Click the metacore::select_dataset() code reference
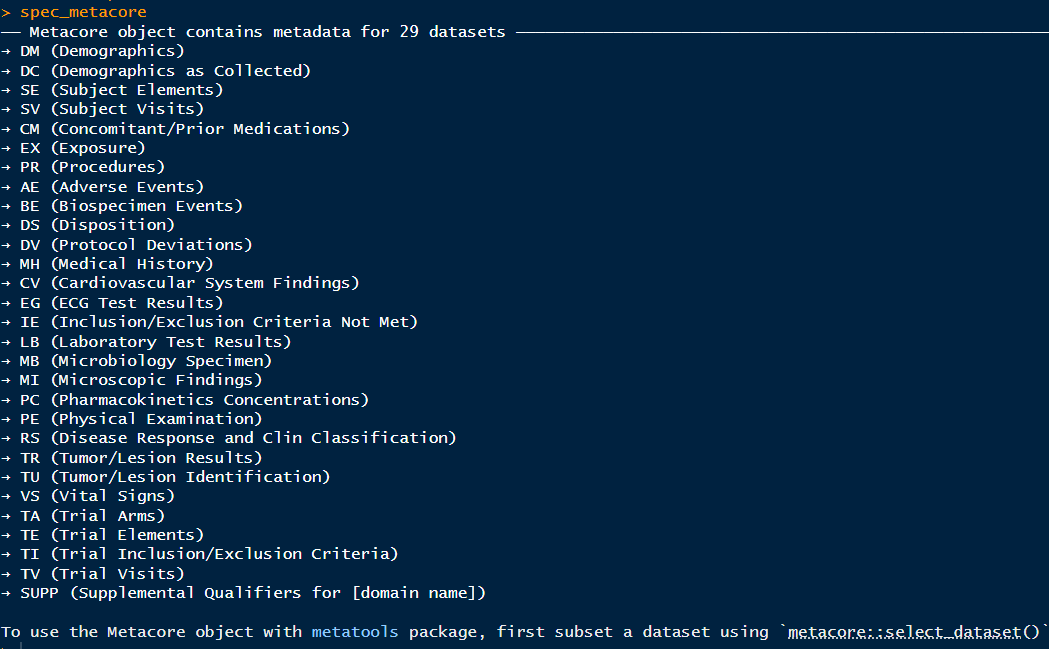The height and width of the screenshot is (649, 1049). coord(915,631)
